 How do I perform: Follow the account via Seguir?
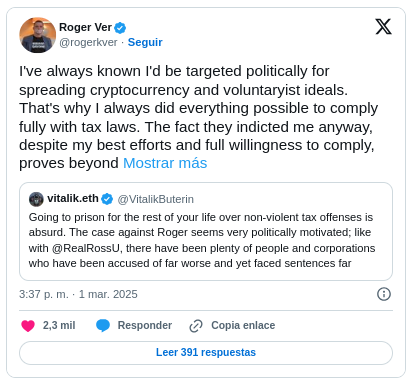click(x=145, y=42)
